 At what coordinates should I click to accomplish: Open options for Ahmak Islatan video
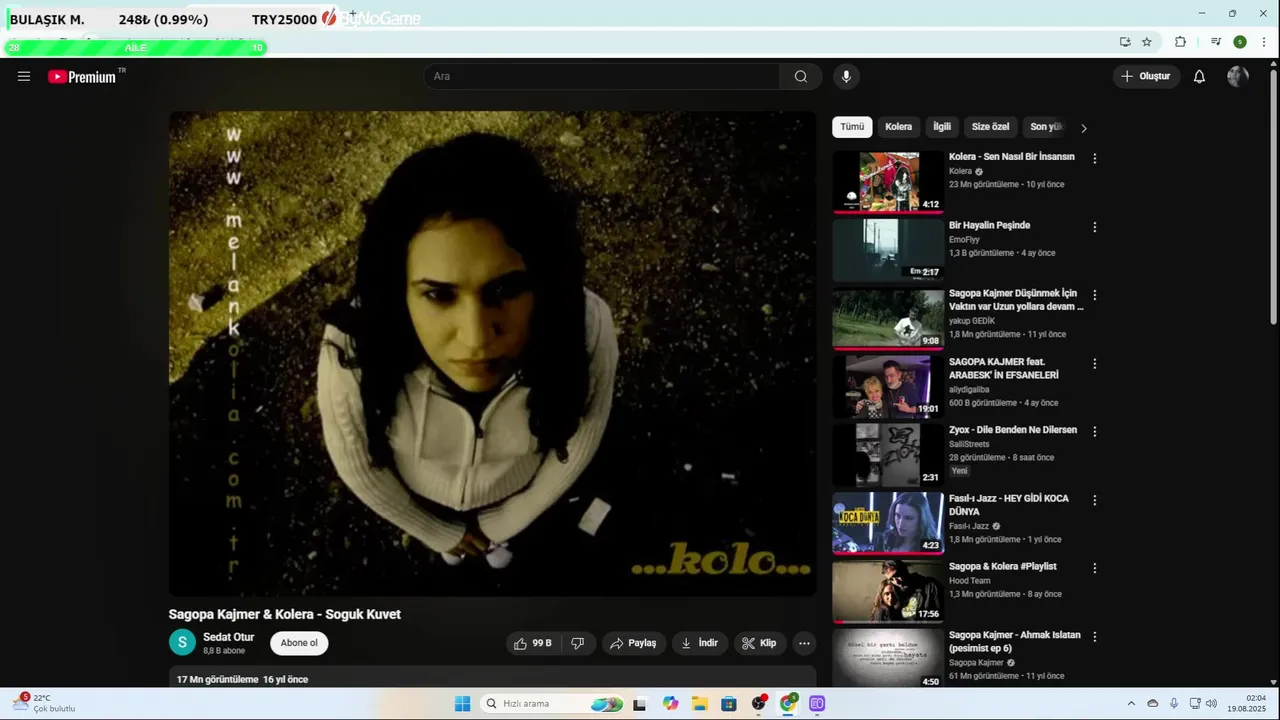pyautogui.click(x=1094, y=636)
